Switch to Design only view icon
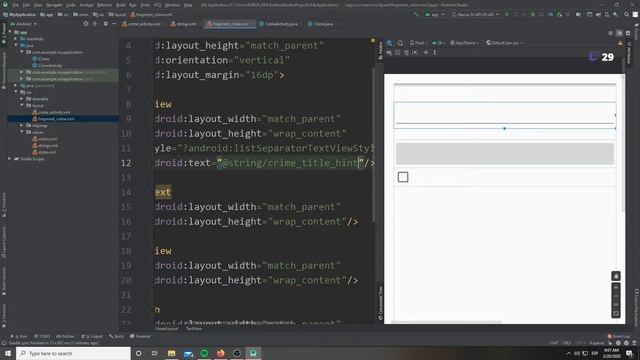This screenshot has width=640, height=360. coord(628,33)
